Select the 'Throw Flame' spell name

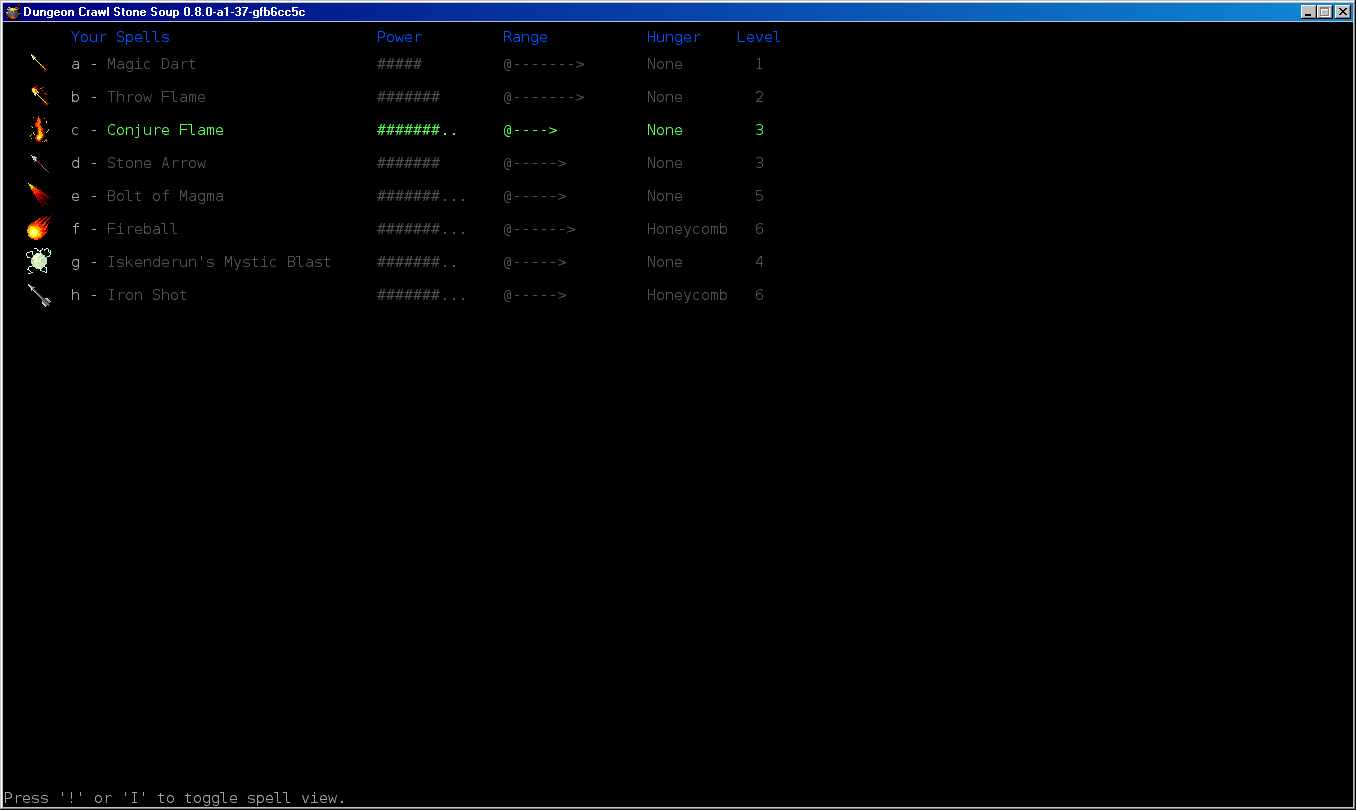156,97
